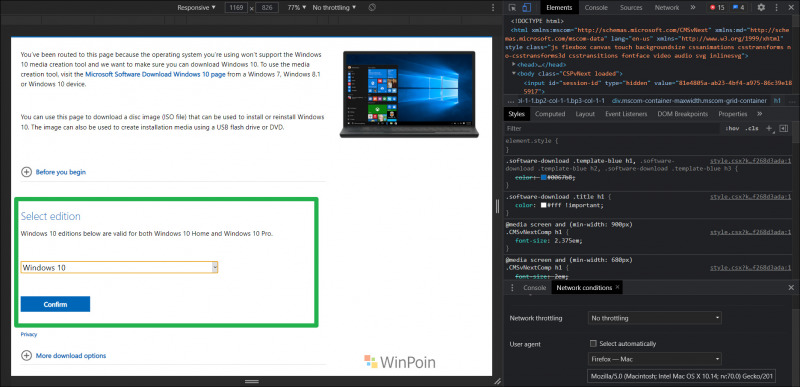Select div.mscom-container-maxwidth breadcrumb item
Image resolution: width=800 pixels, height=387 pixels.
click(x=689, y=100)
